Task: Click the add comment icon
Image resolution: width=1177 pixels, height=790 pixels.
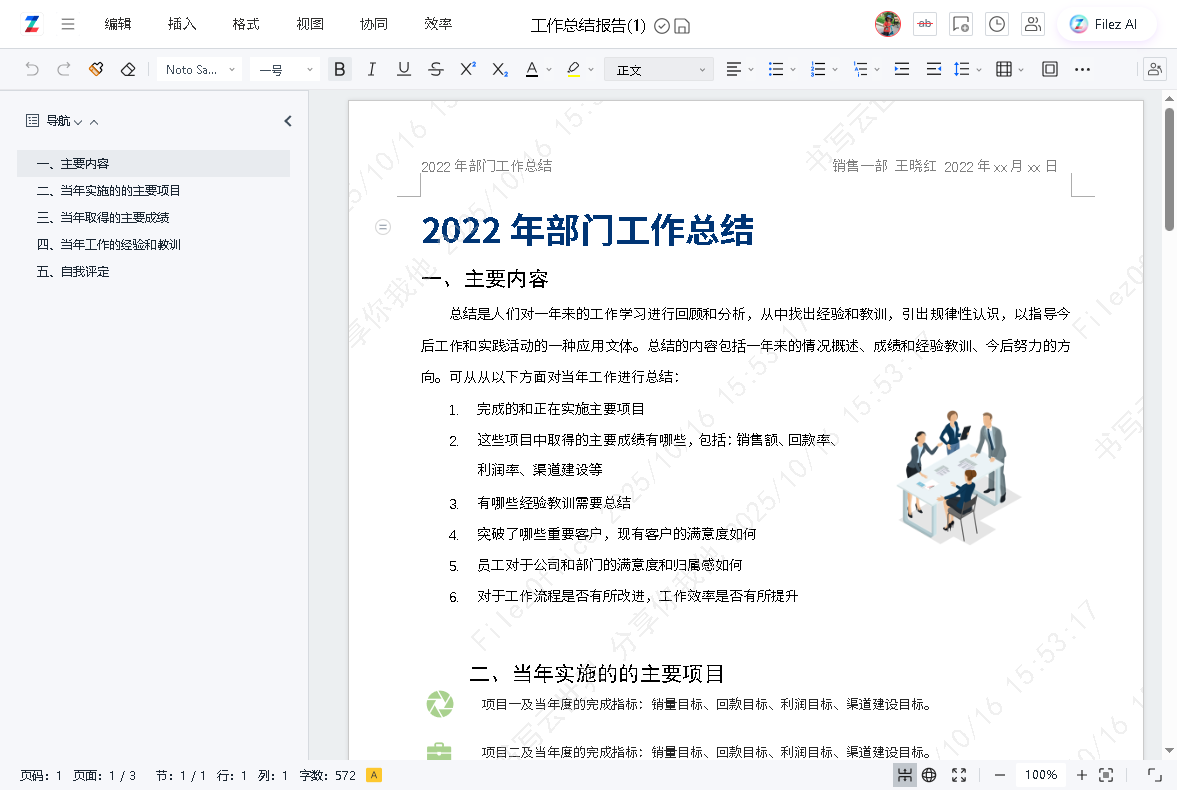Action: 960,24
